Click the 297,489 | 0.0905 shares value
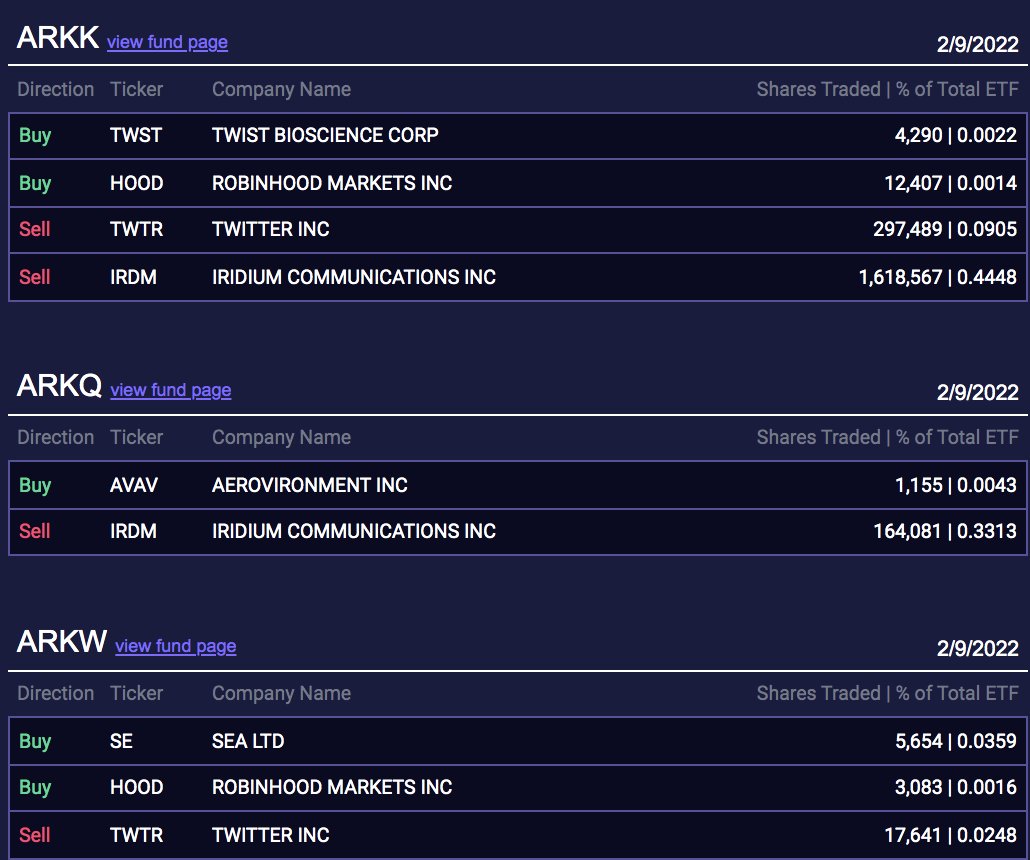 [945, 229]
